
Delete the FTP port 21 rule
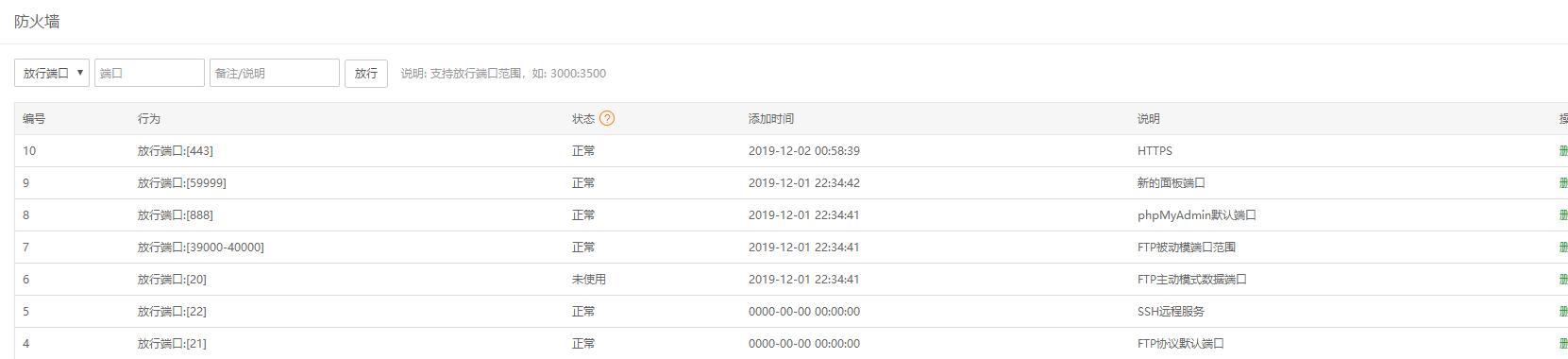click(1563, 344)
